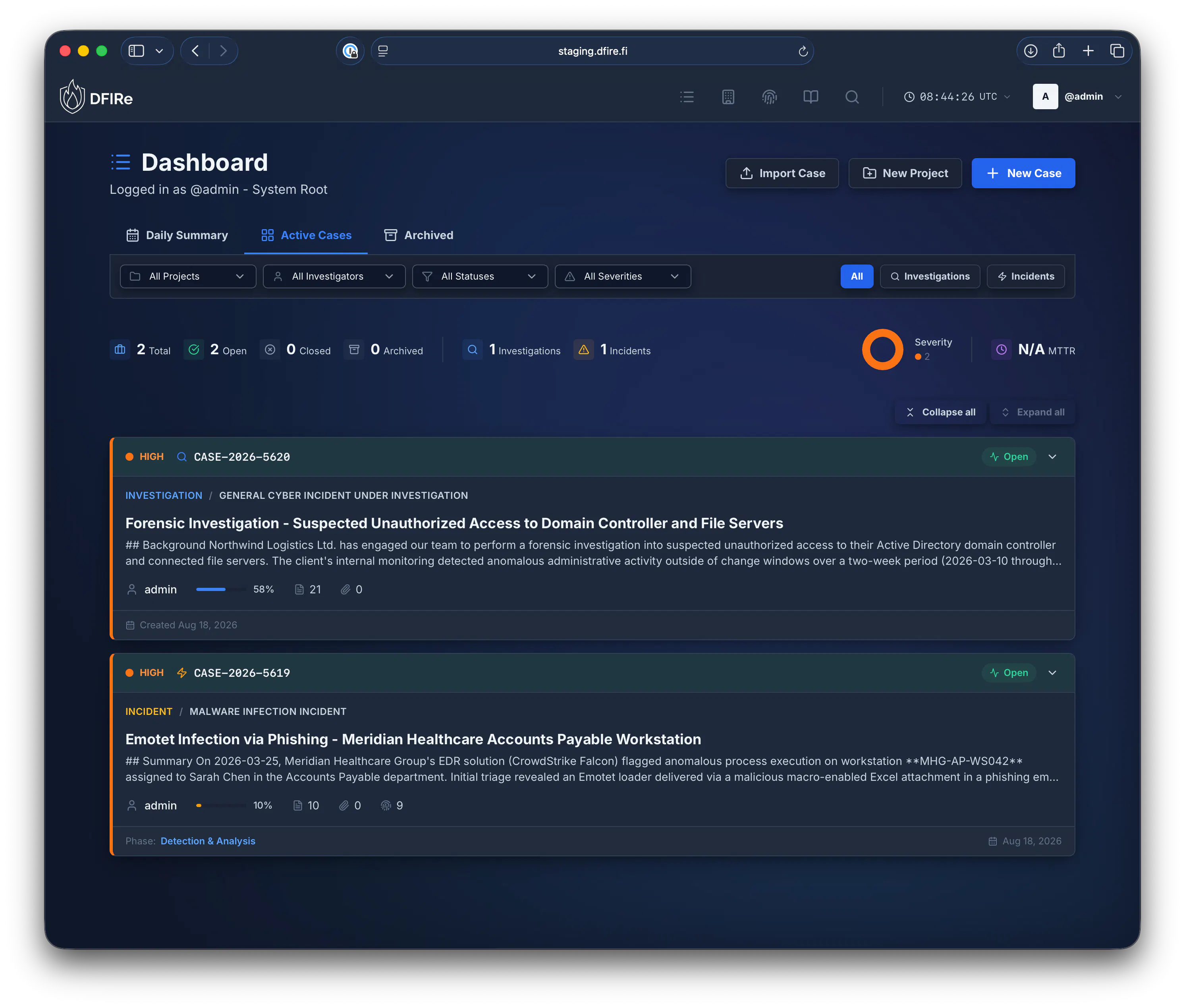
Task: Go forward using Safari's forward arrow
Action: pos(224,51)
